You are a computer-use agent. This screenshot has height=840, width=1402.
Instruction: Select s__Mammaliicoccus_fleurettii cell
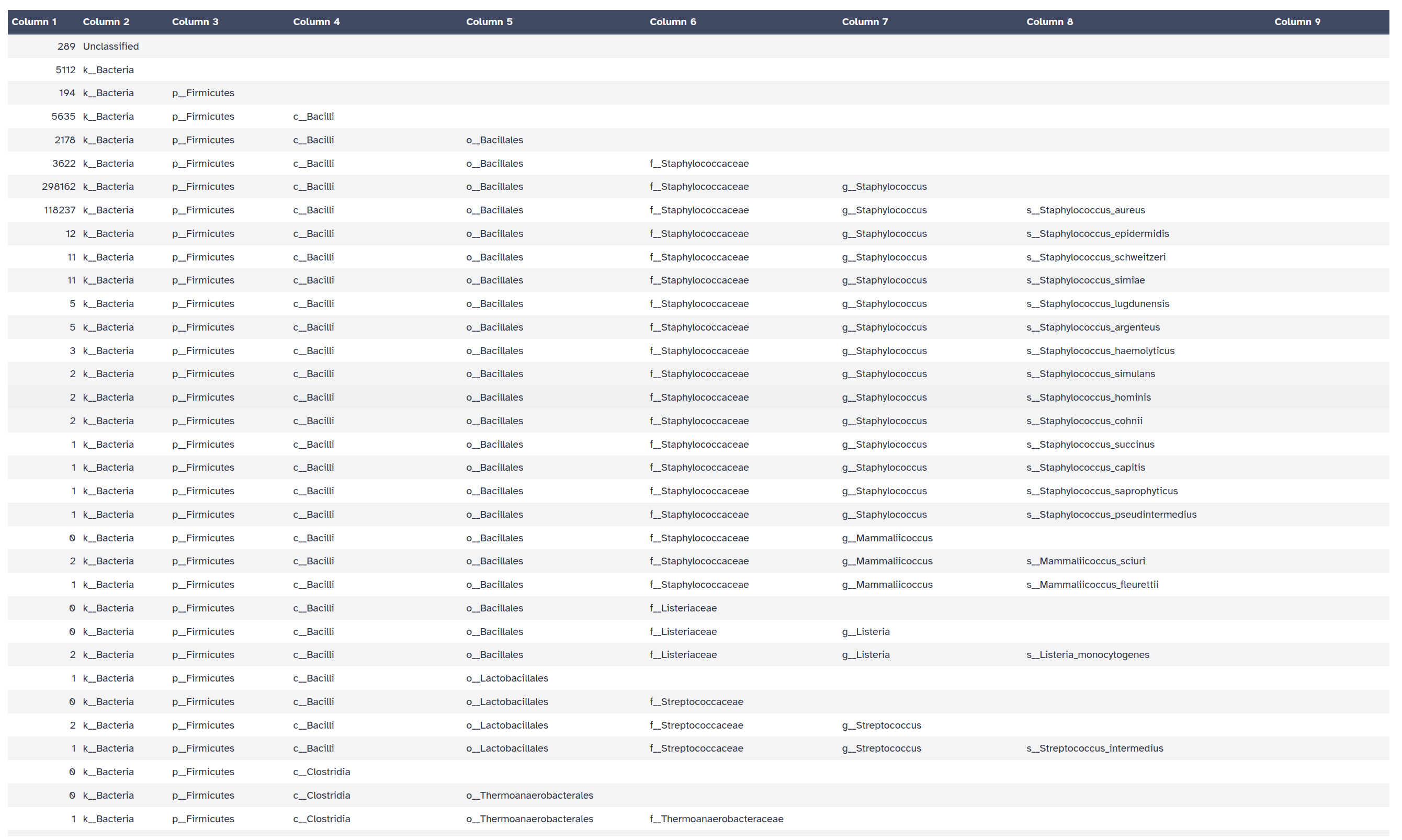click(1092, 585)
